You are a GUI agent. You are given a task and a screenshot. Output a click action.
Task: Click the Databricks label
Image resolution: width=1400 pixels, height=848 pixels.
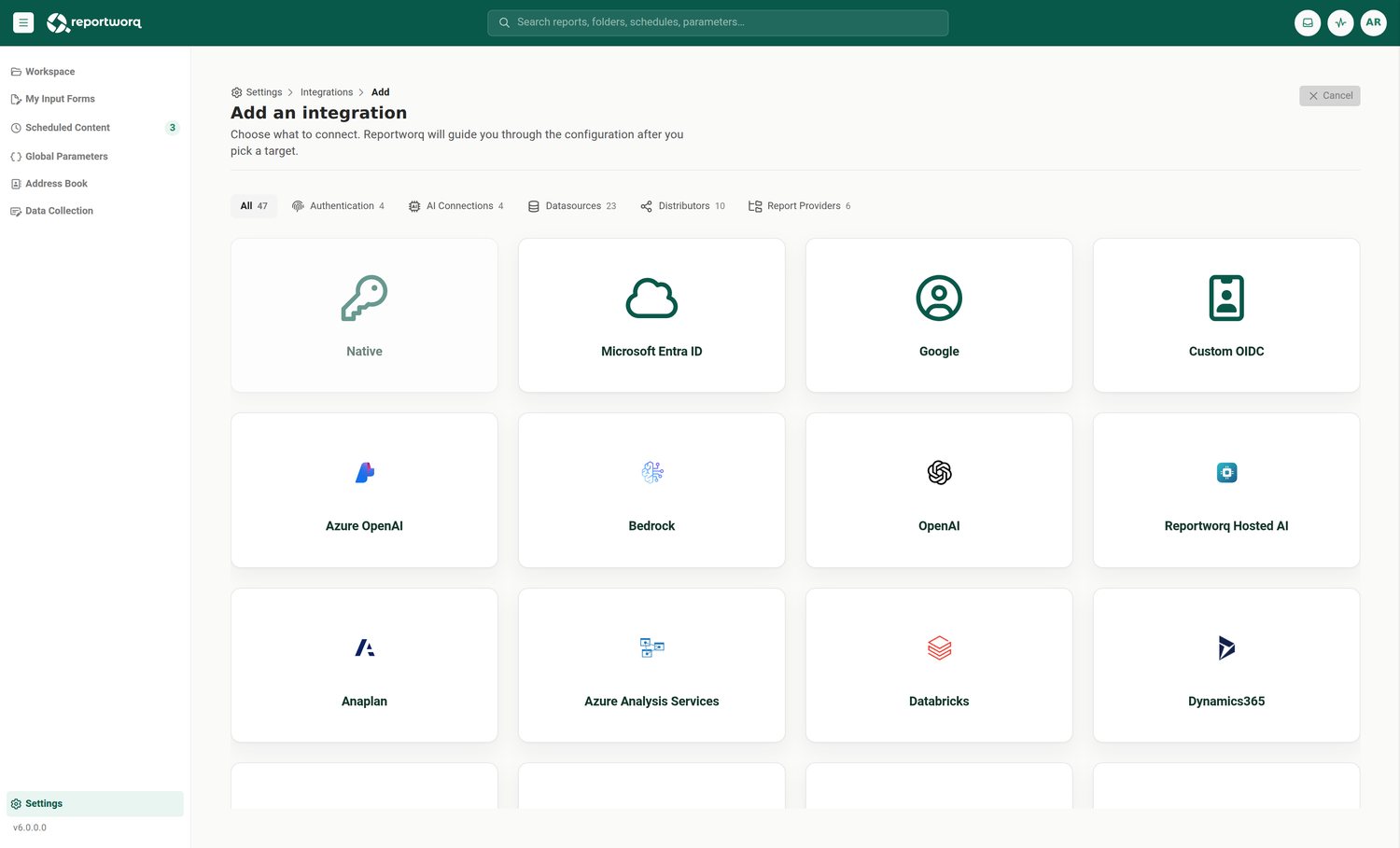point(939,702)
